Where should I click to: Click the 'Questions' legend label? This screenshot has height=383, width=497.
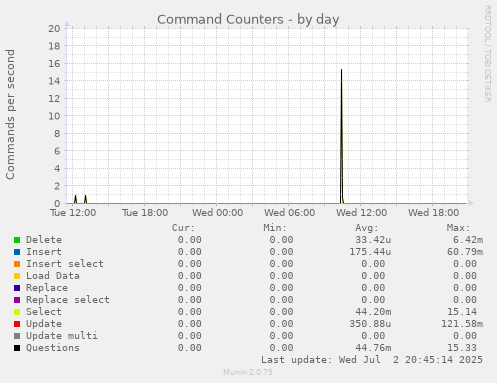(x=53, y=348)
